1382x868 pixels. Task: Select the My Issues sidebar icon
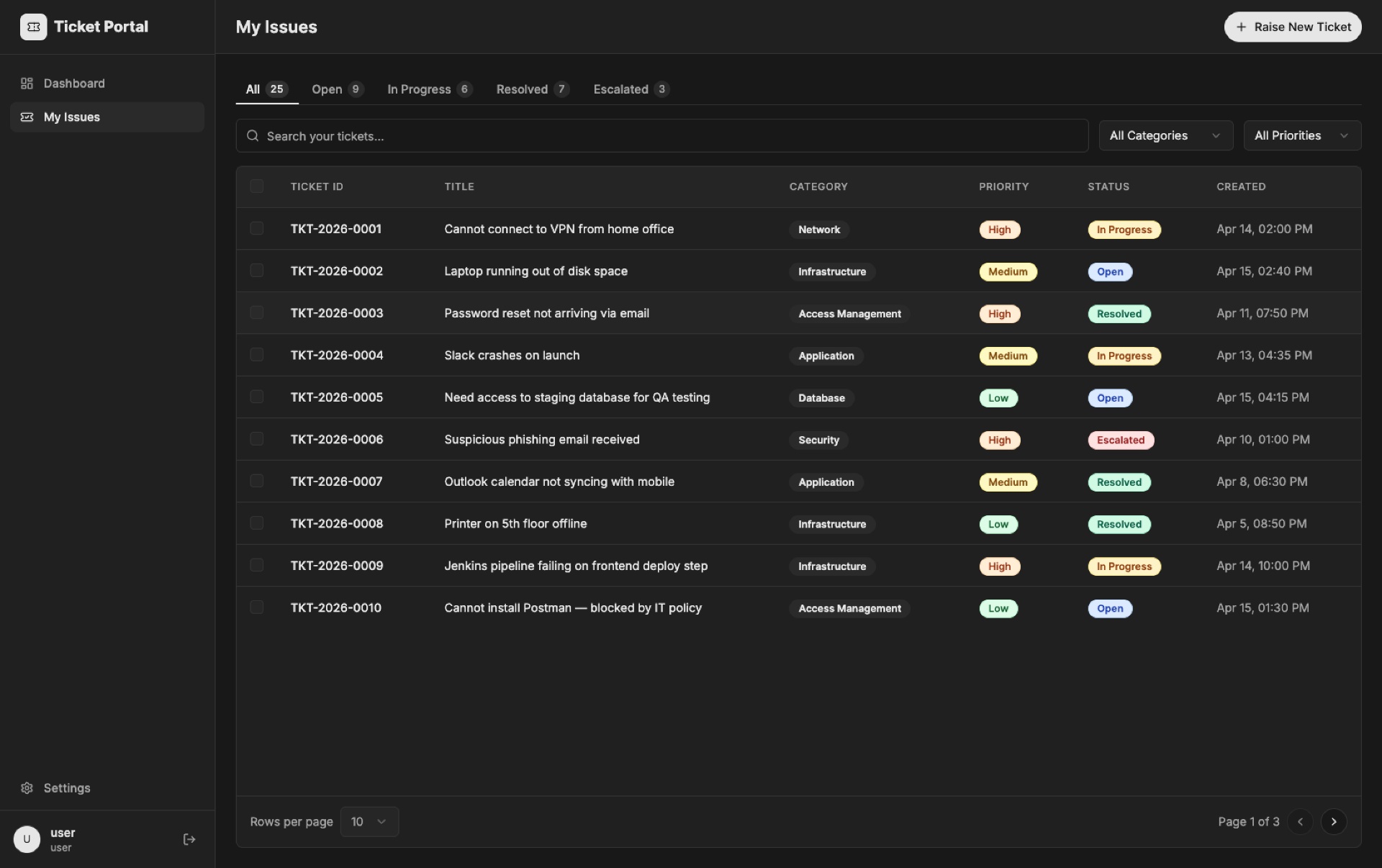click(27, 117)
